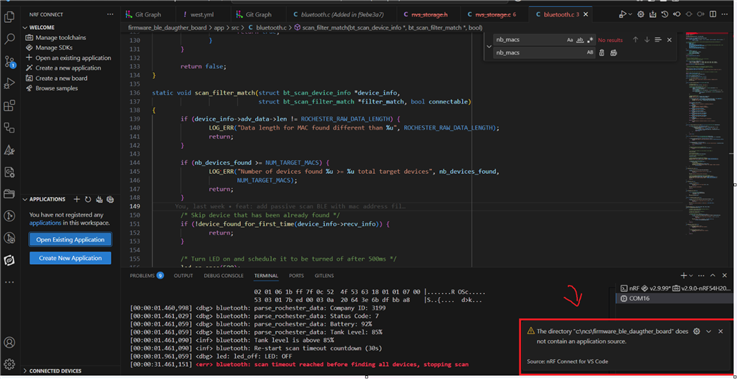Open the Explorer view in activity bar
Image resolution: width=738 pixels, height=379 pixels.
(x=9, y=17)
